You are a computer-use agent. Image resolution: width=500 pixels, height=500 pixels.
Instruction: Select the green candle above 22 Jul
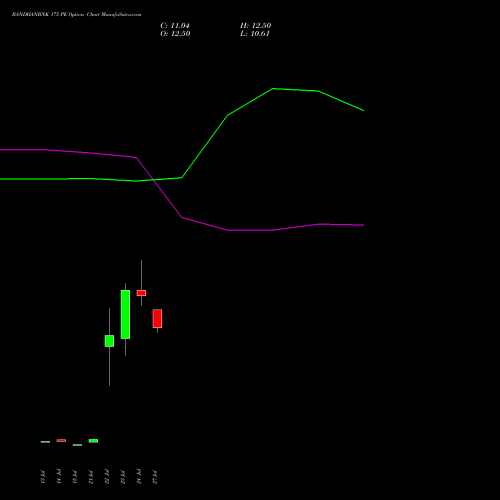pyautogui.click(x=109, y=341)
